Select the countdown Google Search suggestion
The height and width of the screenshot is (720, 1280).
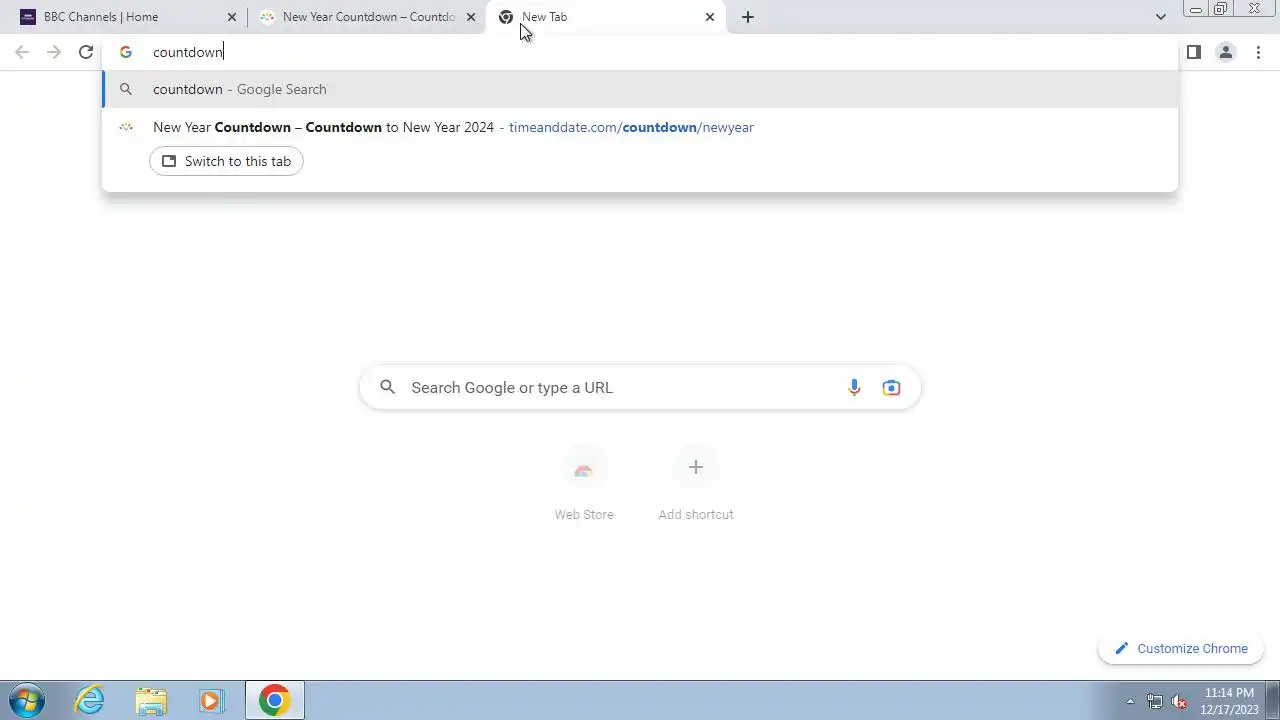[x=640, y=89]
